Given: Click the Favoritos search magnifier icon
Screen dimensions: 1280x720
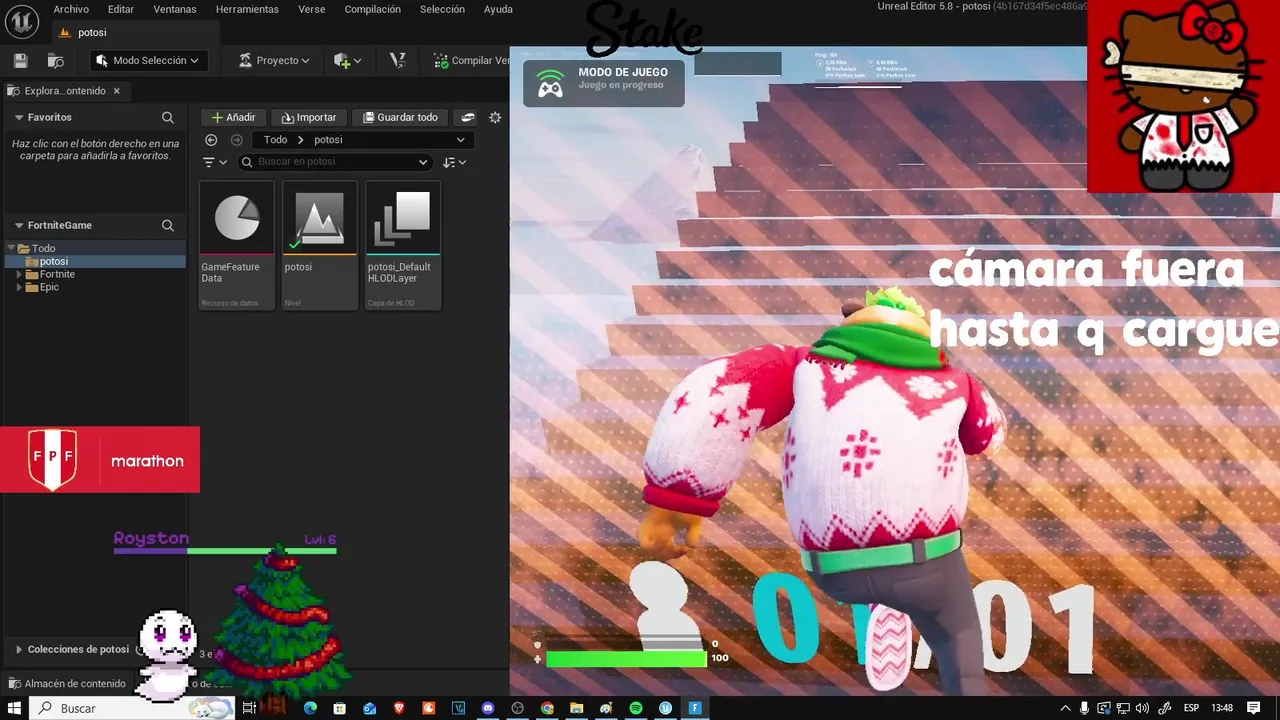Looking at the screenshot, I should point(168,117).
